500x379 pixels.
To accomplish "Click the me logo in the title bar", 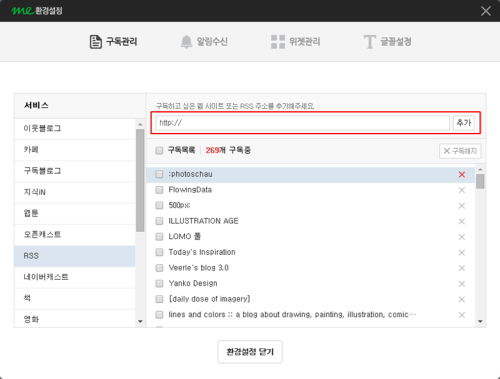I will [23, 11].
